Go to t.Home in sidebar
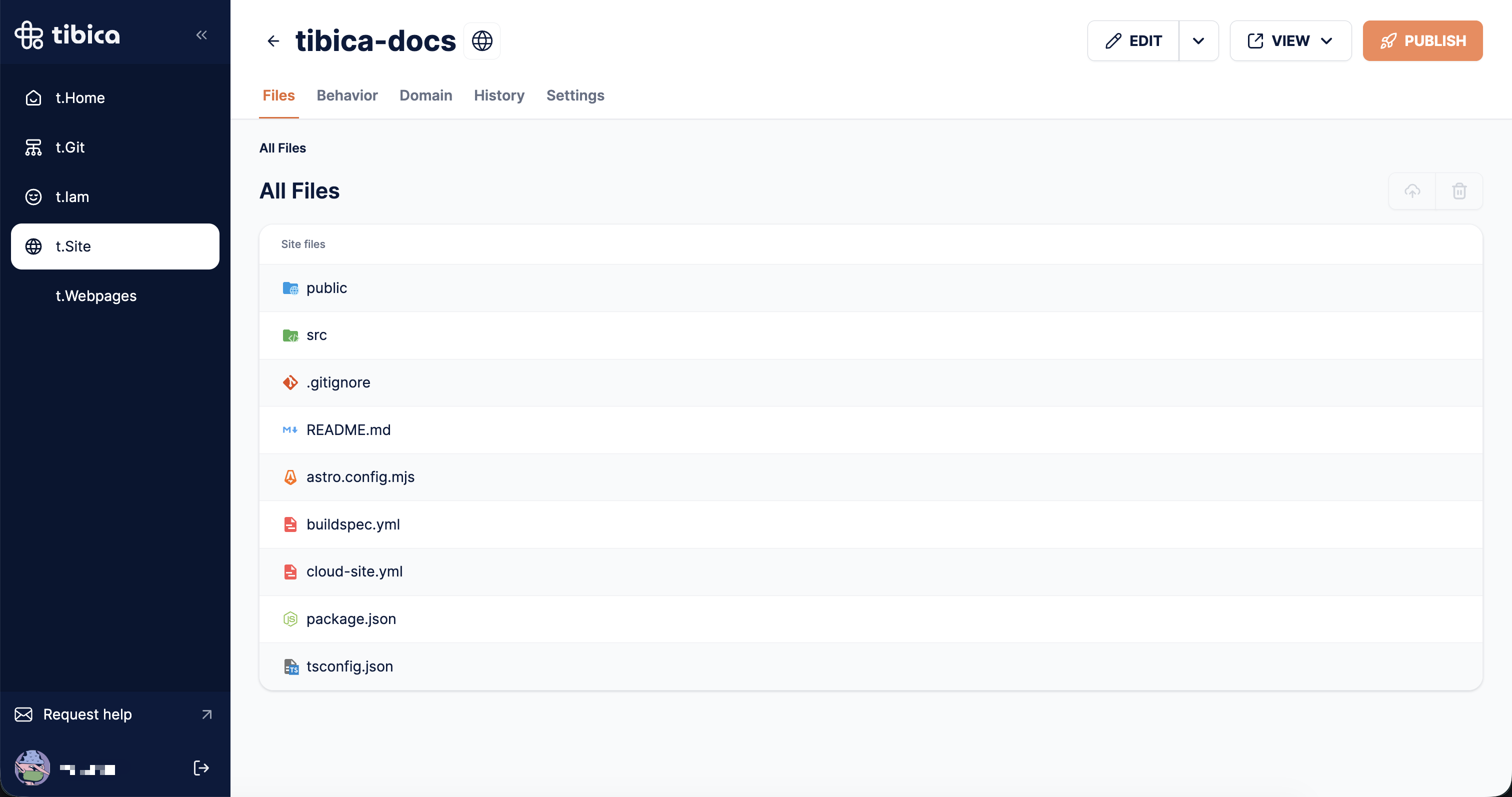This screenshot has height=797, width=1512. pyautogui.click(x=80, y=98)
